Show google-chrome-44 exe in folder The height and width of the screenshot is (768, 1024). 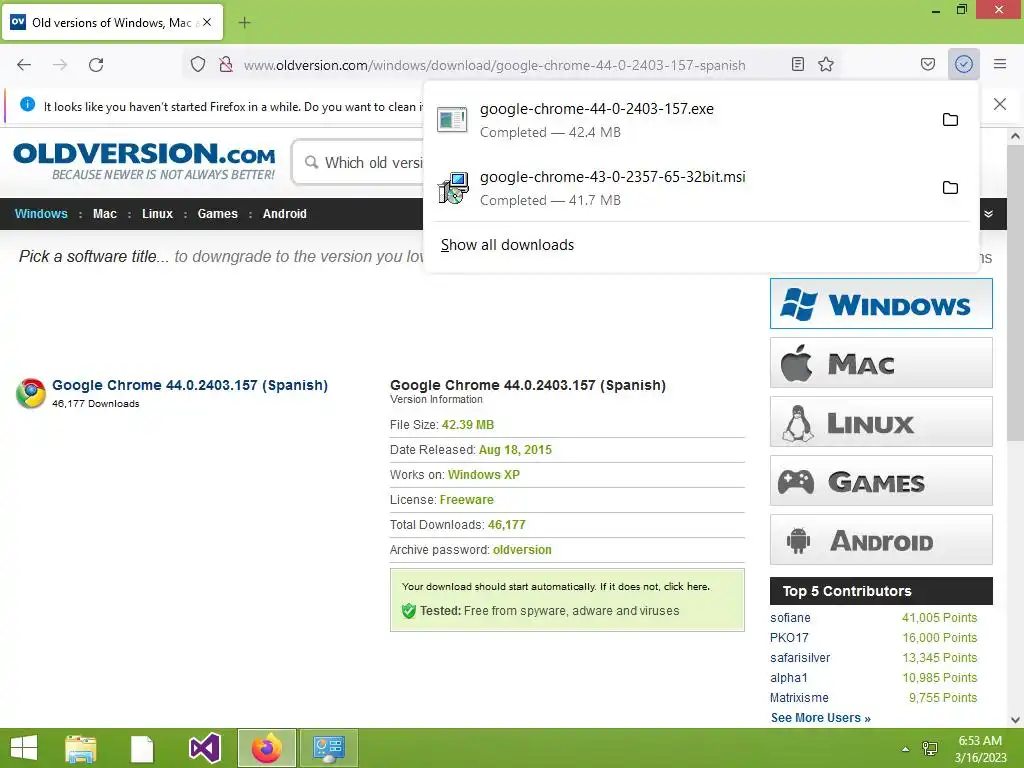tap(950, 120)
